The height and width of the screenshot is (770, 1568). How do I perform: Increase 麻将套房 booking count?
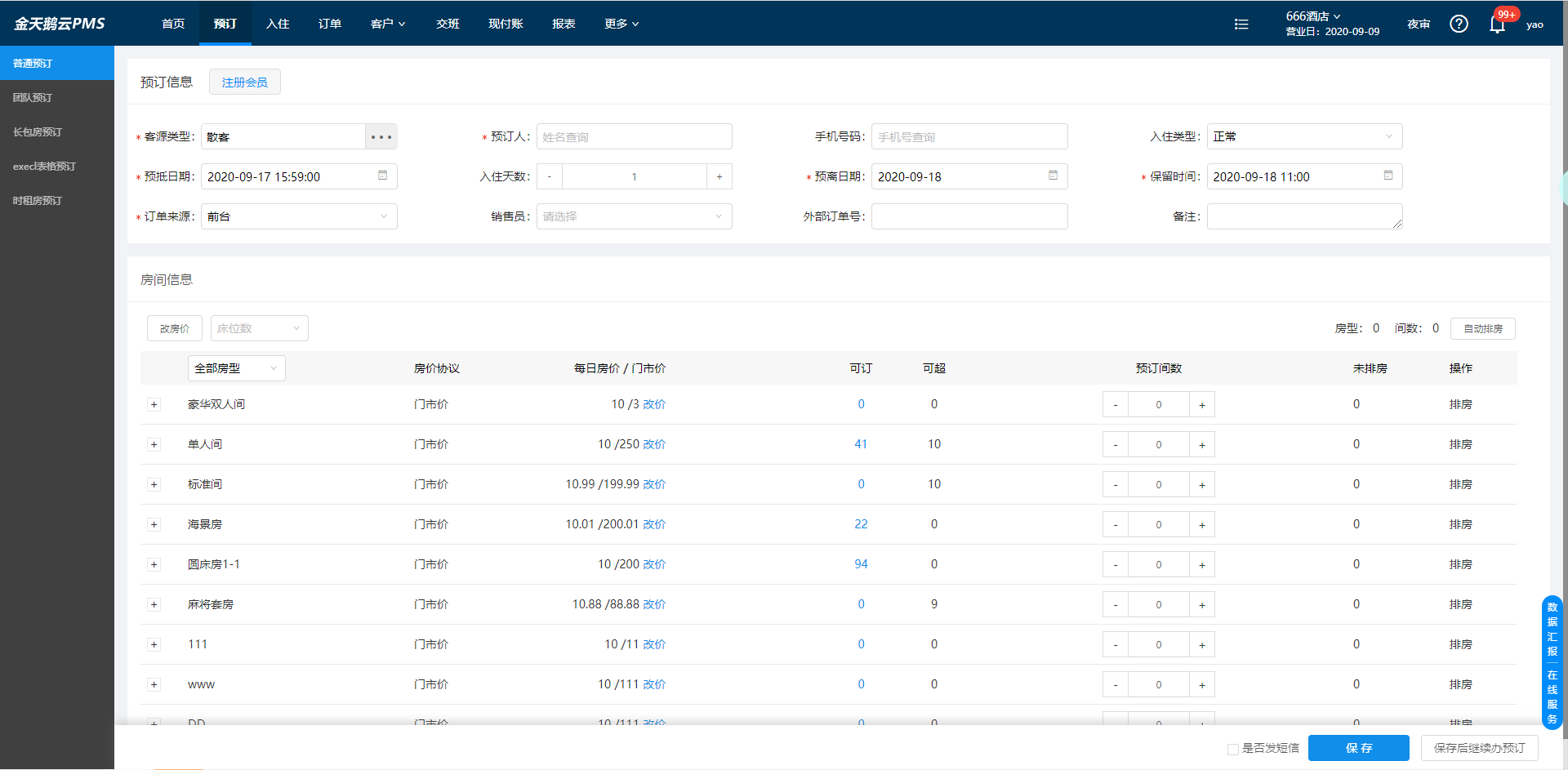[1202, 604]
